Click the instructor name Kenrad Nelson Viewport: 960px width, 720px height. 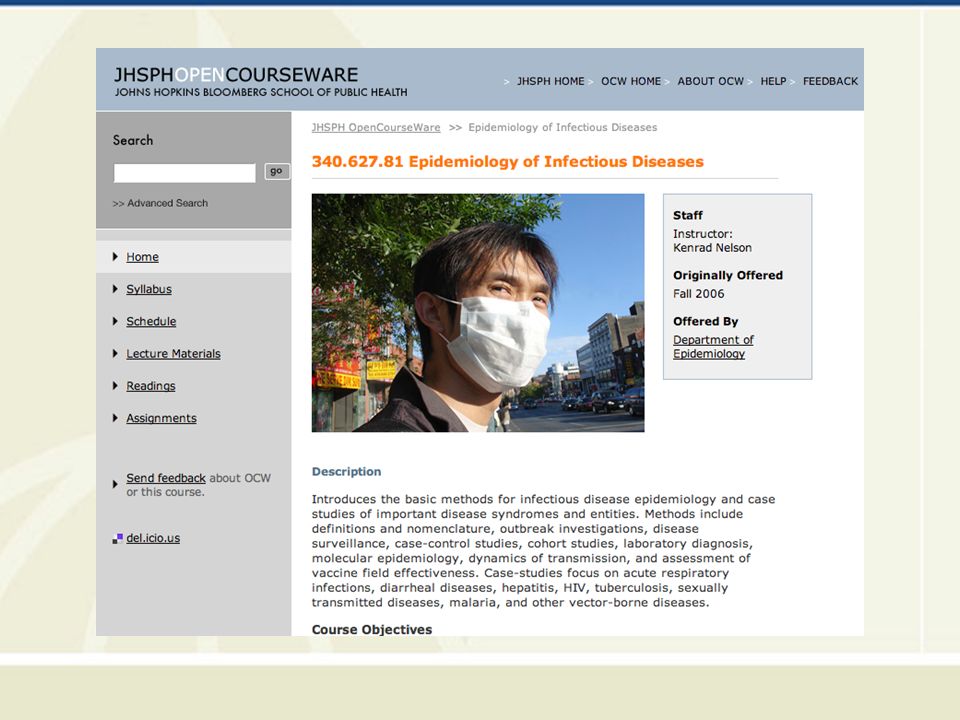tap(712, 248)
